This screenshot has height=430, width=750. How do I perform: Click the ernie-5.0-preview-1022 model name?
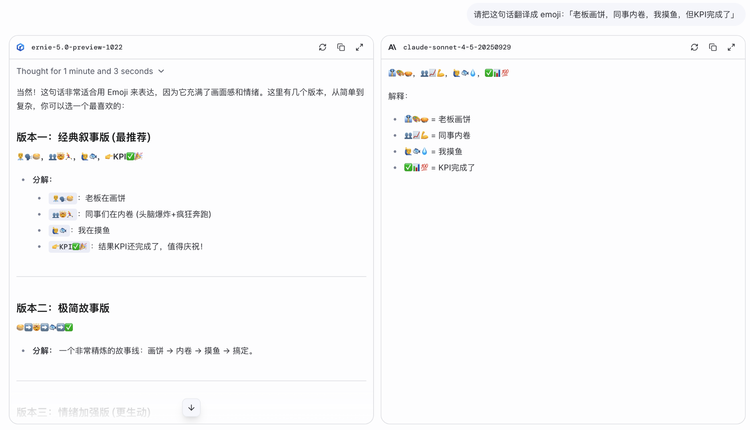pyautogui.click(x=76, y=47)
